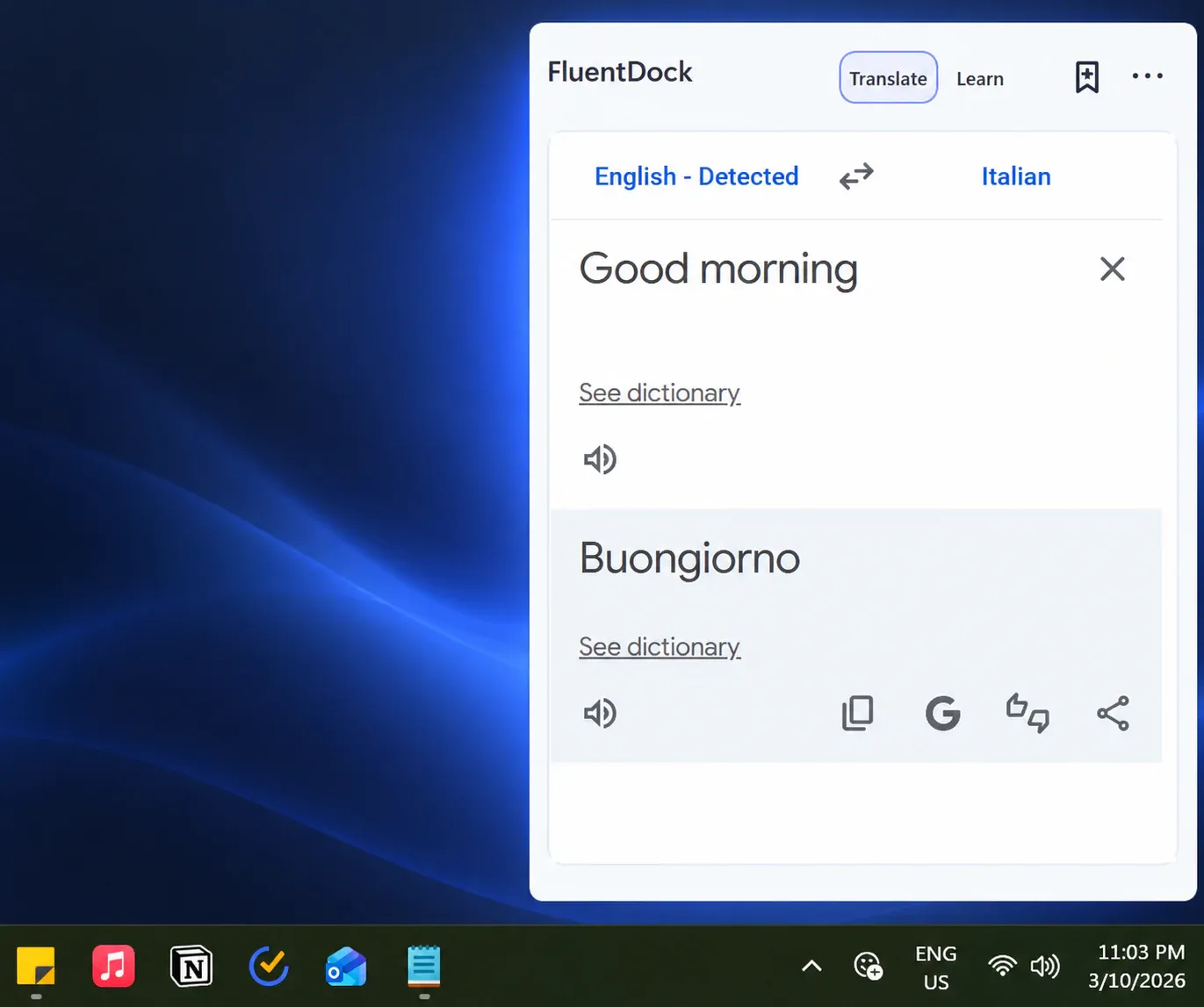Launch the Music app from taskbar
Viewport: 1204px width, 1007px height.
pyautogui.click(x=113, y=967)
